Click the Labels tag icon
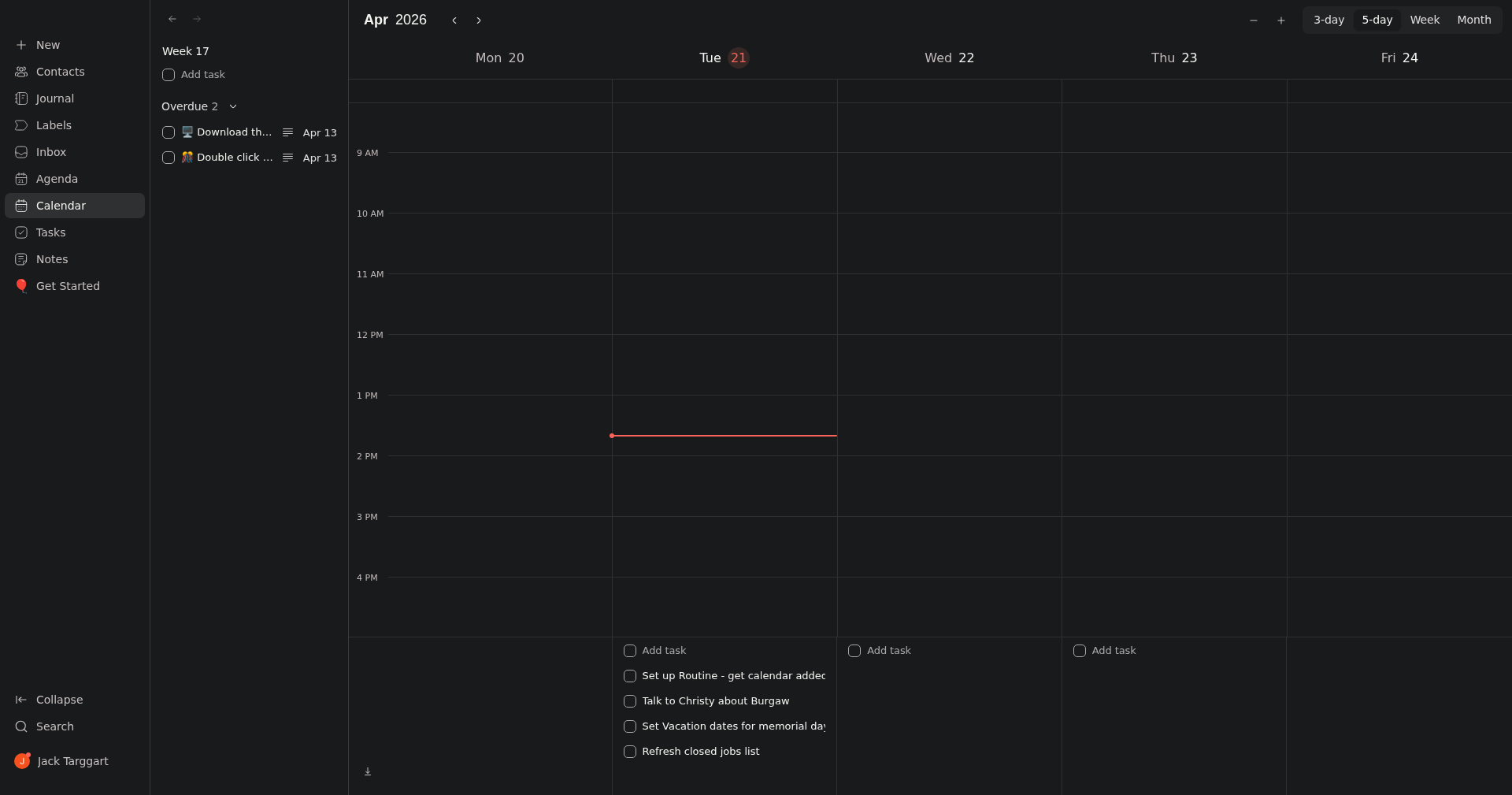The image size is (1512, 795). [21, 125]
